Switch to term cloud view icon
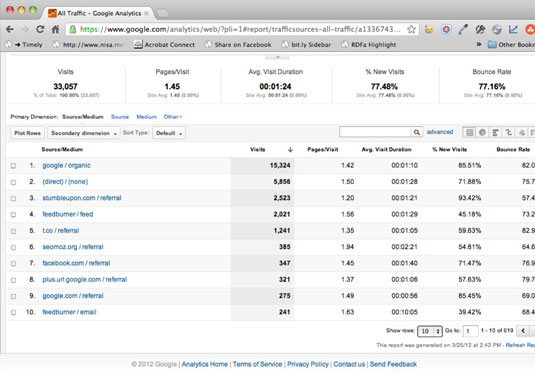Viewport: 535px width, 375px height. [x=521, y=132]
